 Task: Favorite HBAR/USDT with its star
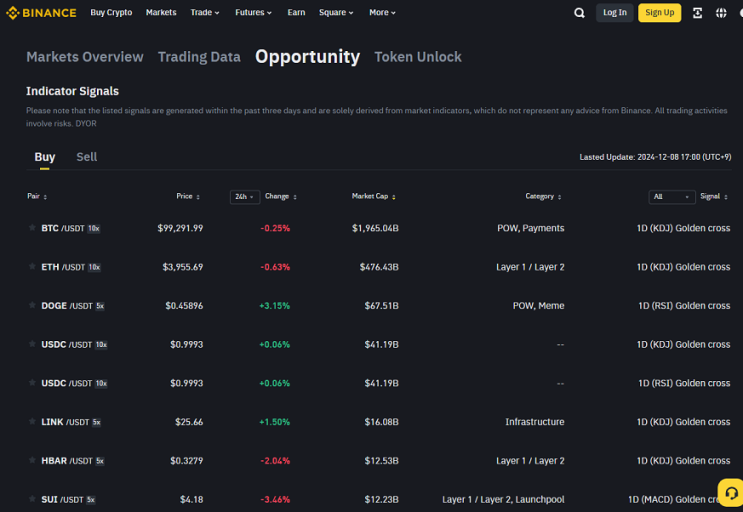click(x=32, y=460)
